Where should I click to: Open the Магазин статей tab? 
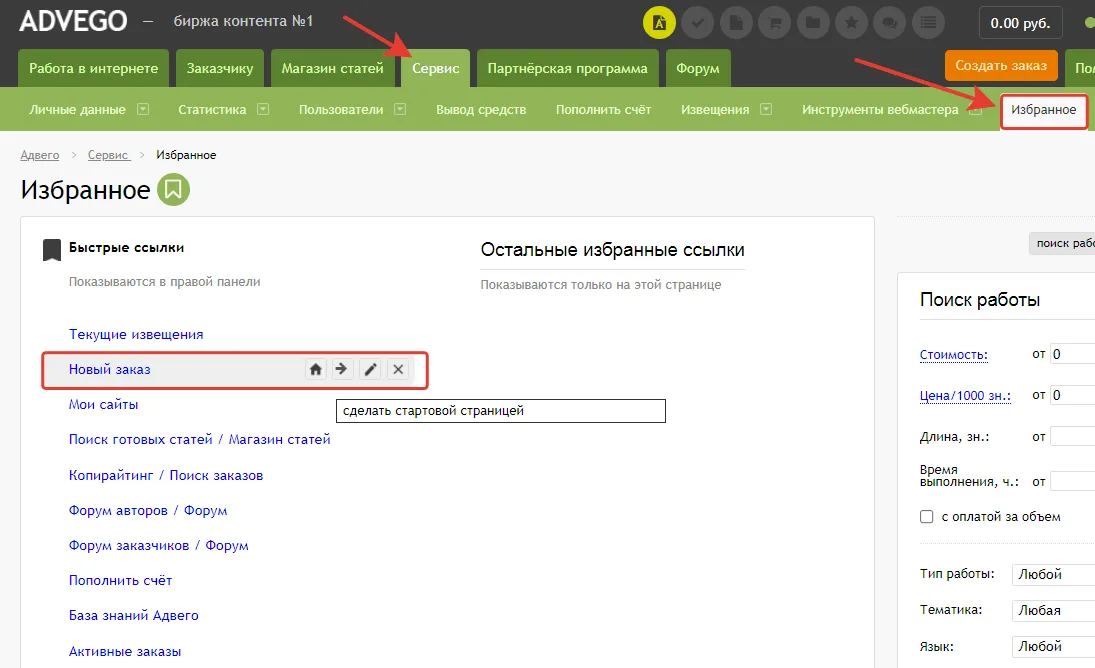point(332,68)
